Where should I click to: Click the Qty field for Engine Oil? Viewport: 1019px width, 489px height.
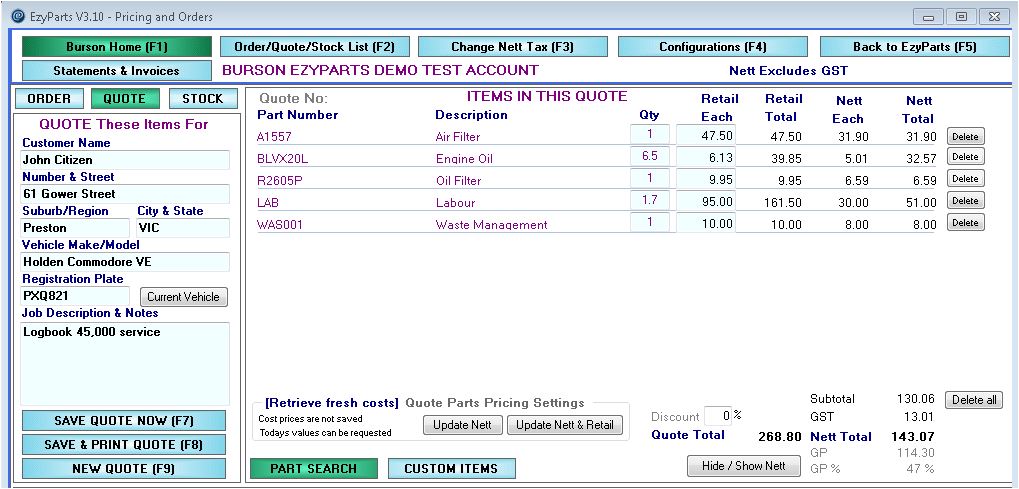(x=650, y=156)
